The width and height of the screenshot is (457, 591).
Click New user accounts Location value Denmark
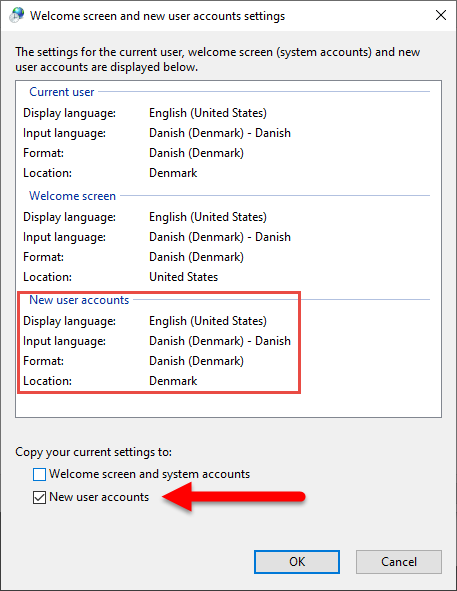(x=173, y=381)
